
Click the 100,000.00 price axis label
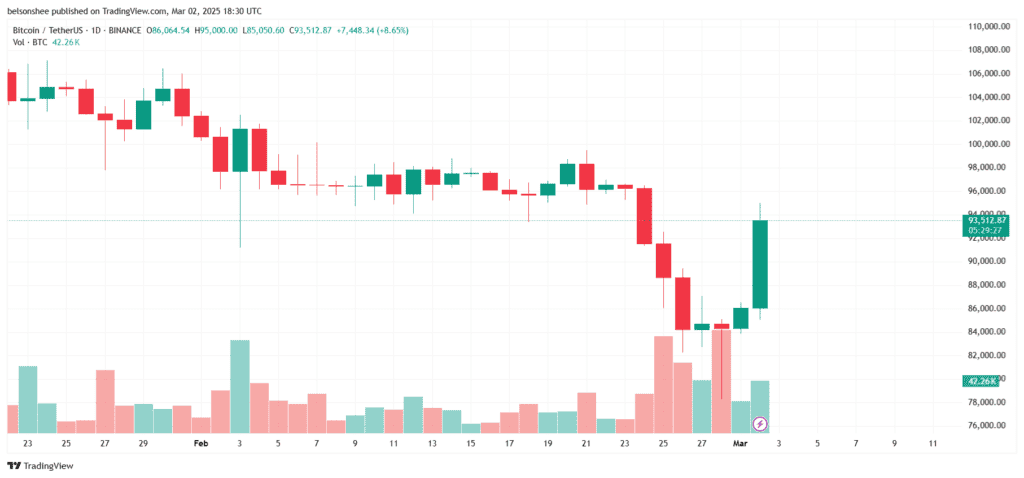[x=991, y=144]
